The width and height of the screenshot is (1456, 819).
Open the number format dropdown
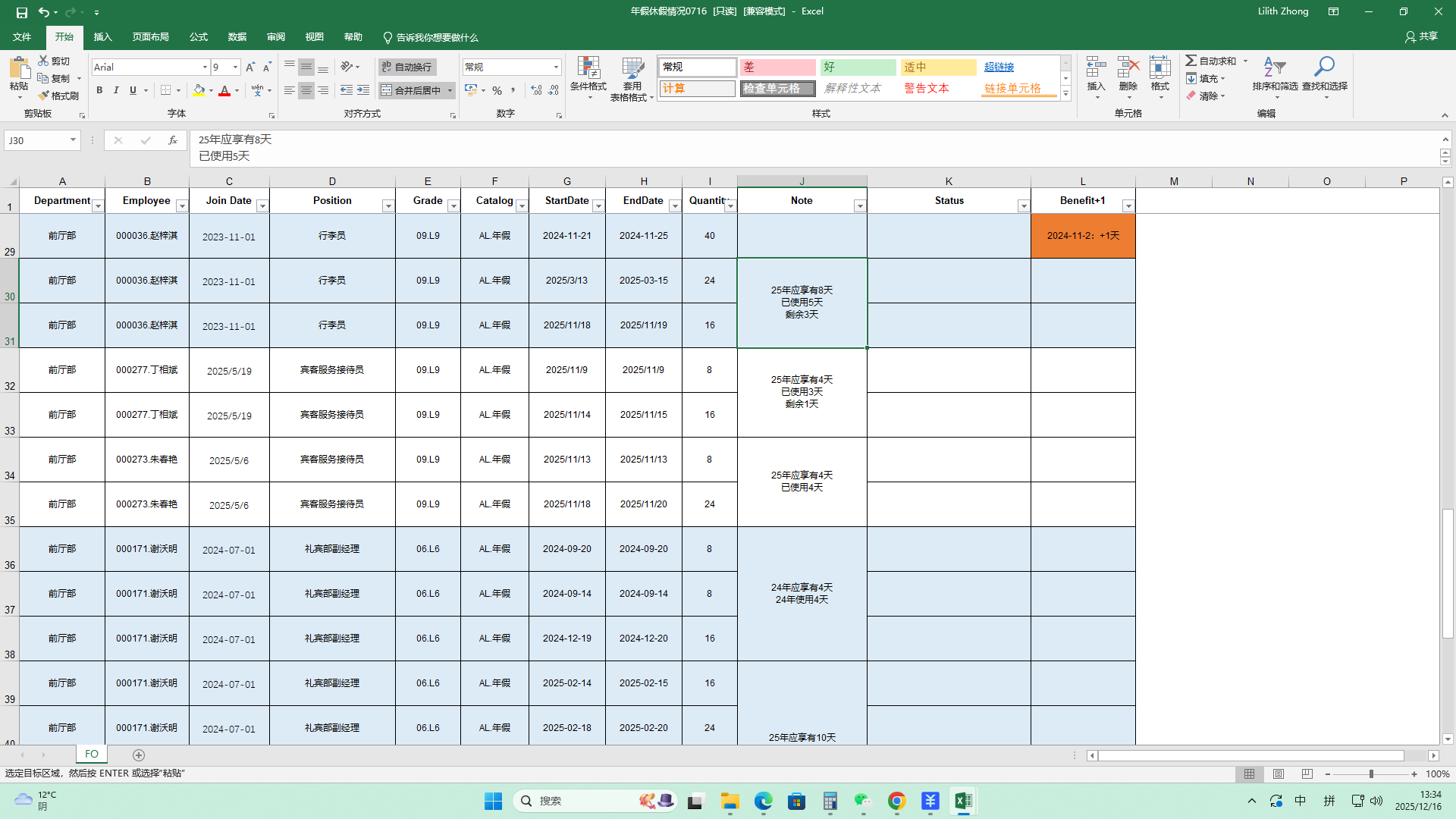[x=556, y=67]
